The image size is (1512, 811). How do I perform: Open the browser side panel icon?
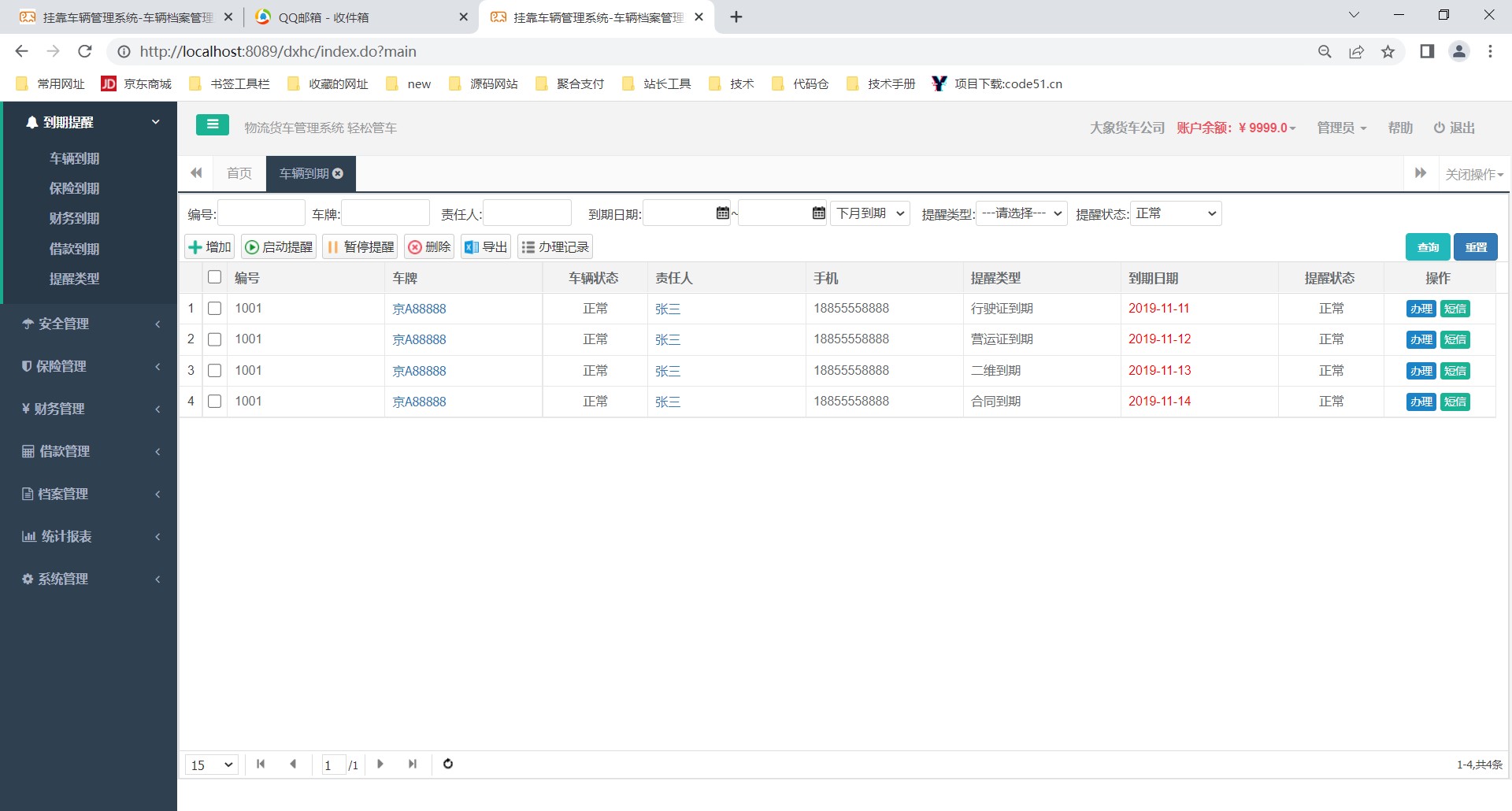pyautogui.click(x=1427, y=51)
